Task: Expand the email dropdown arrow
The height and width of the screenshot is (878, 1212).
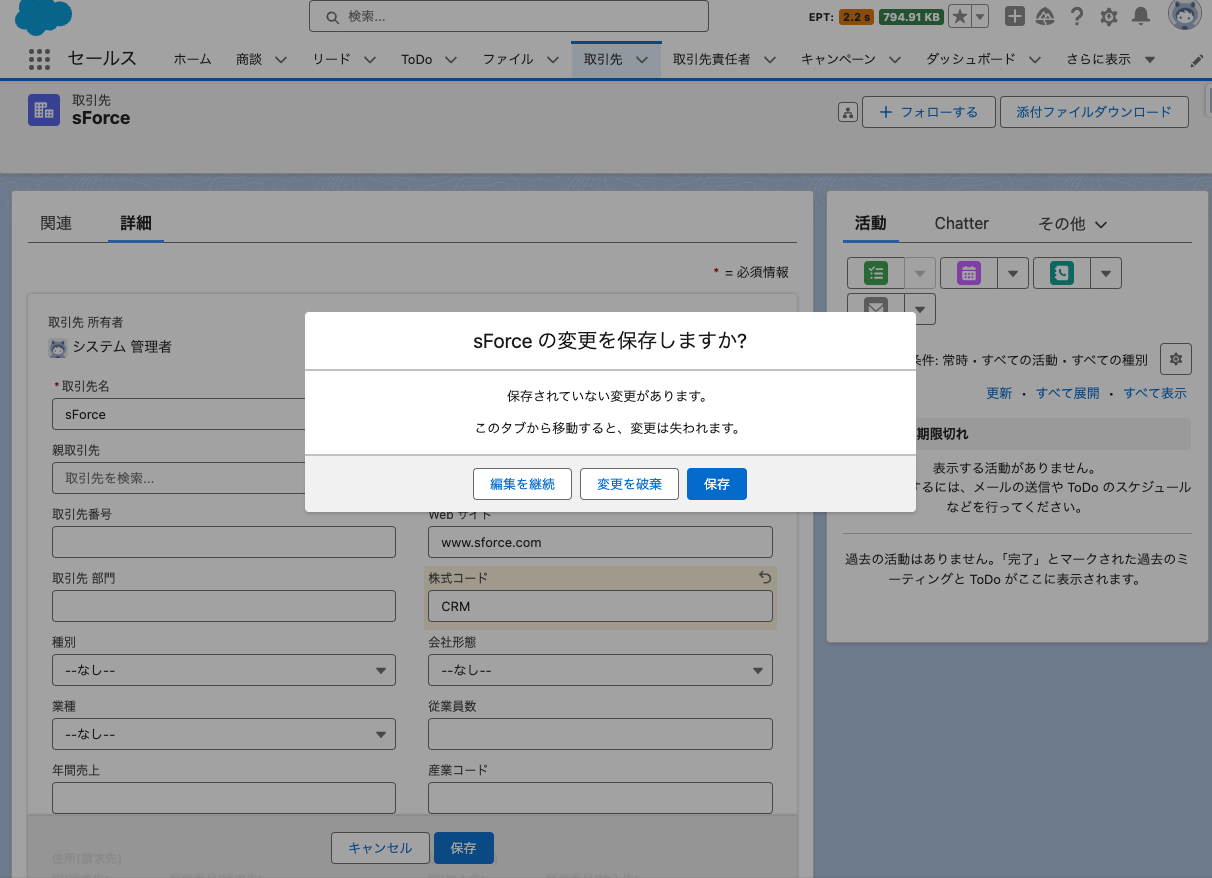Action: pos(920,308)
